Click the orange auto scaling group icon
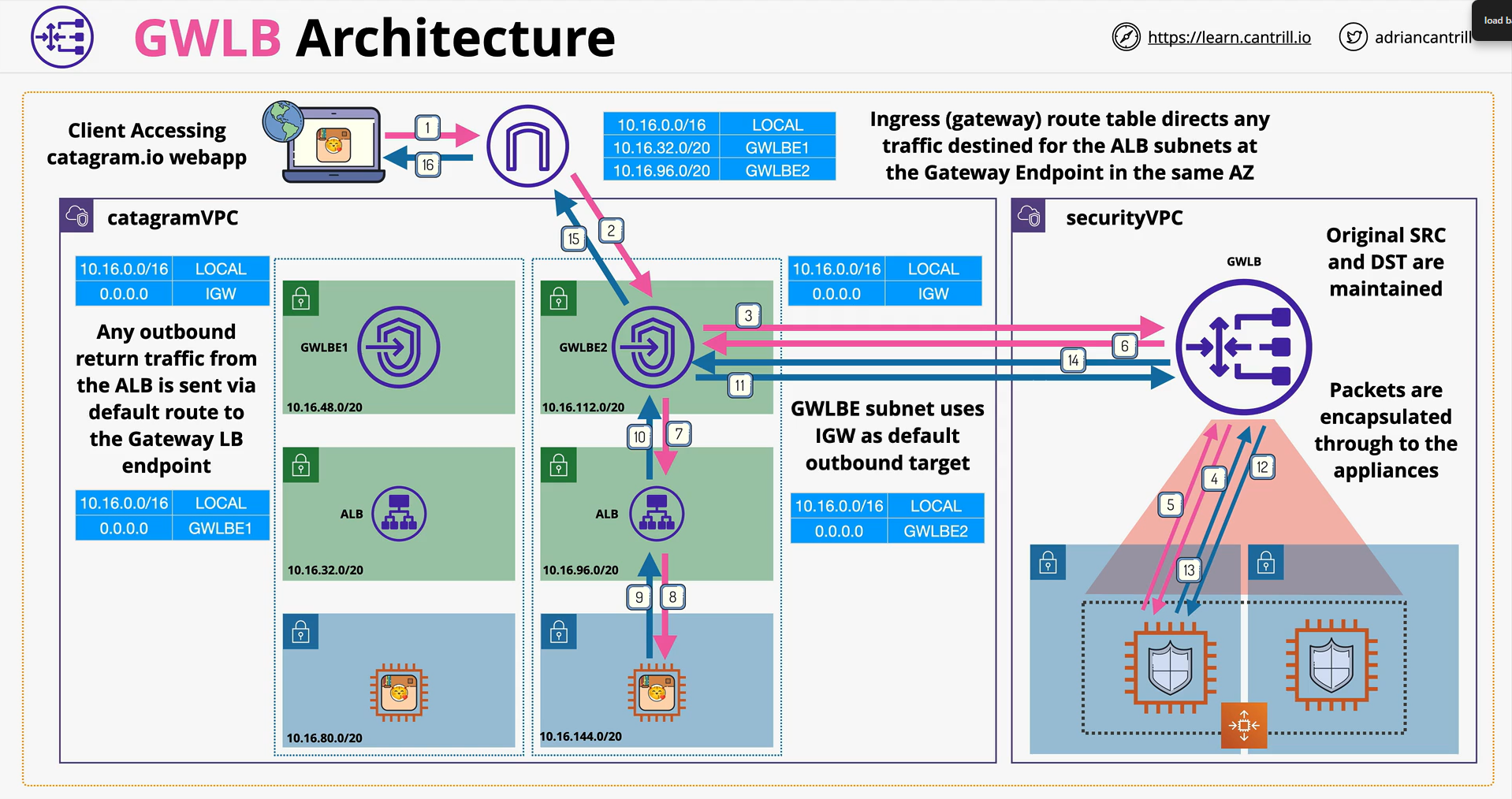Screen dimensions: 1512x799 [x=1244, y=725]
